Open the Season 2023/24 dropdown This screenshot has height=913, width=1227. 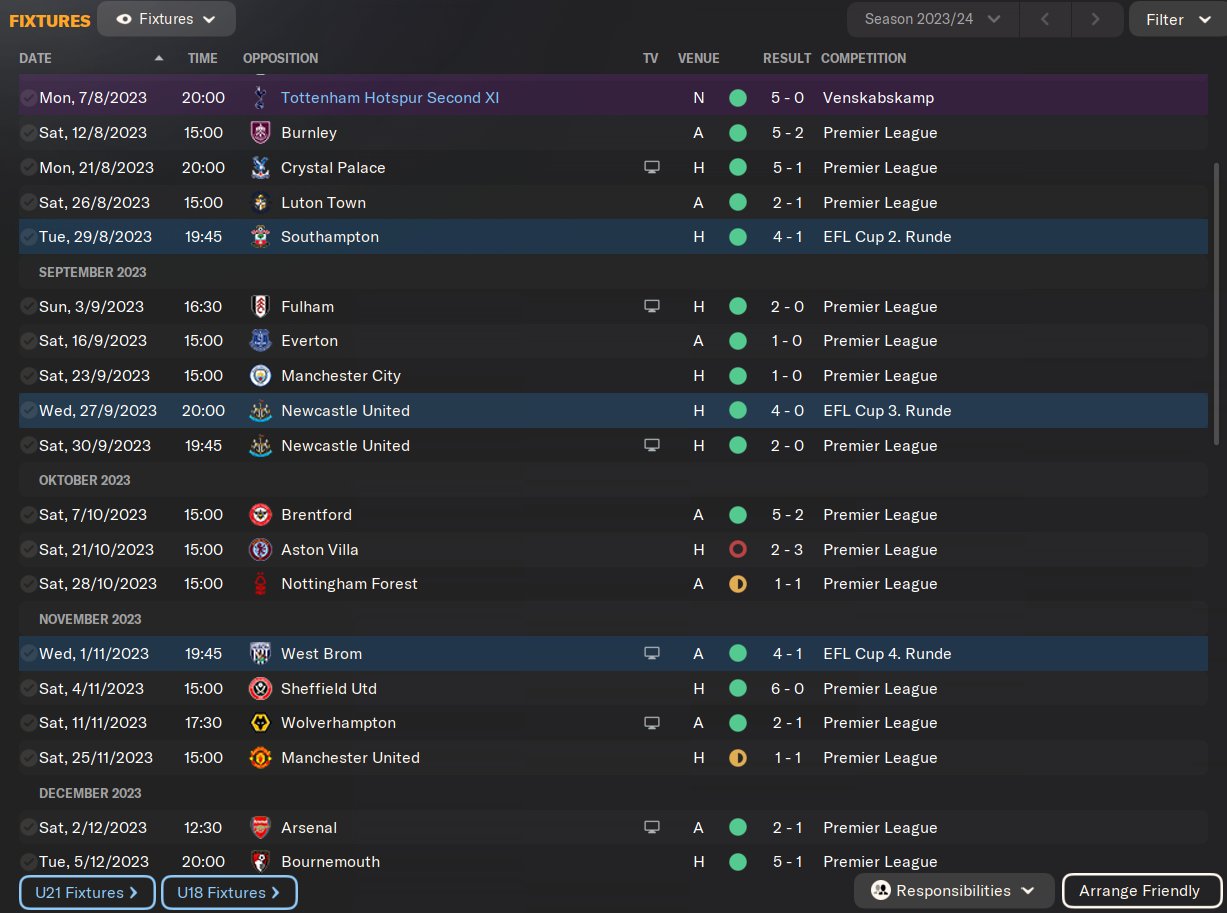pos(932,19)
